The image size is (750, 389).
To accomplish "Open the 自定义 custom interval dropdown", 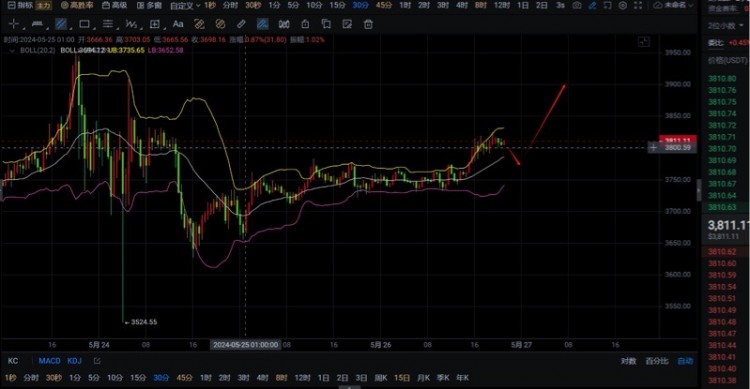I will coord(184,5).
